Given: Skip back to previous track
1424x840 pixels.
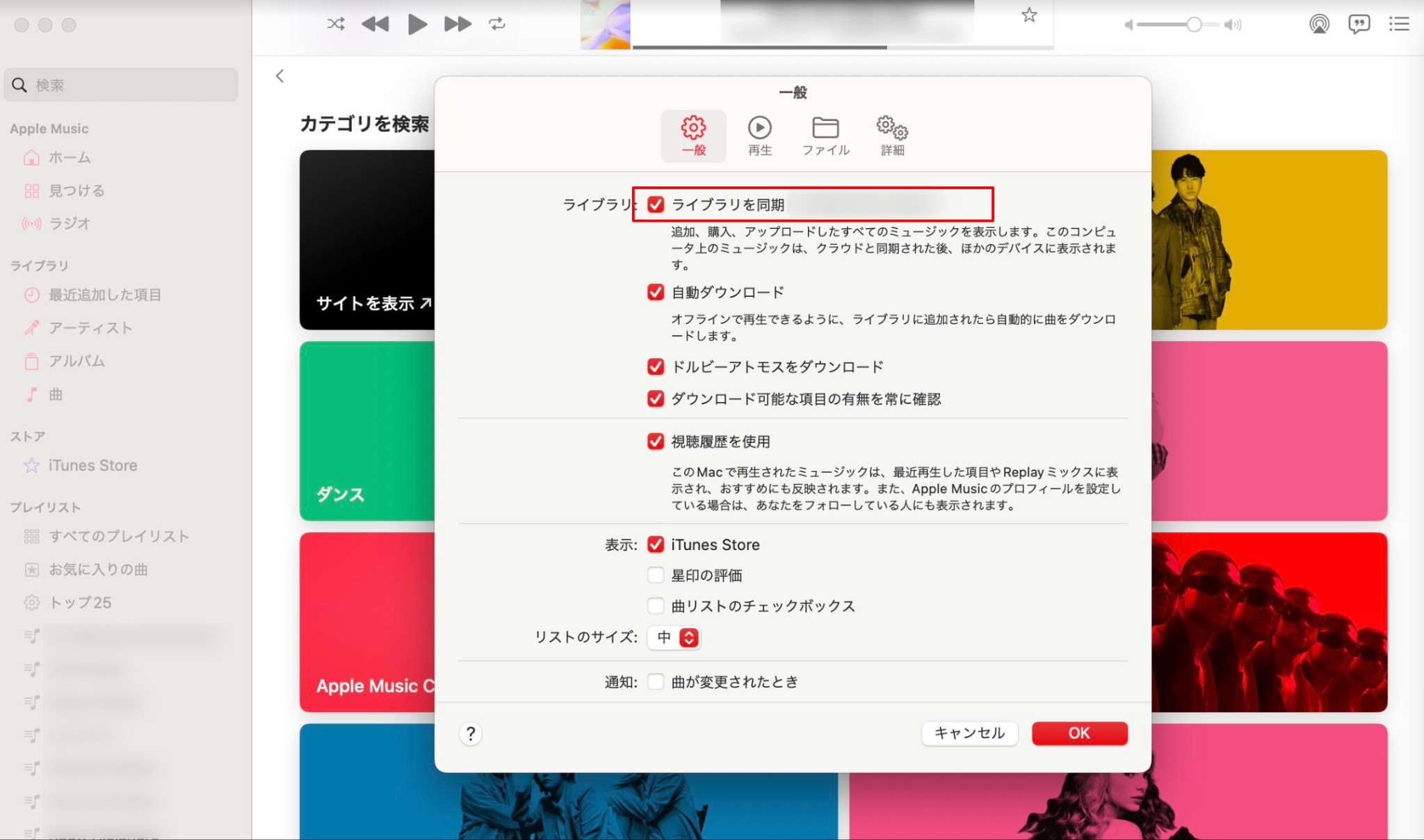Looking at the screenshot, I should [375, 24].
